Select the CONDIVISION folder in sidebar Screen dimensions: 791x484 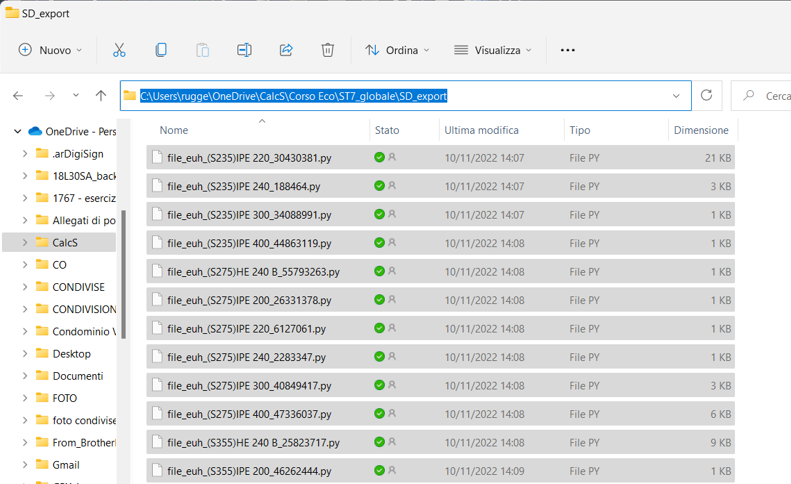click(84, 309)
